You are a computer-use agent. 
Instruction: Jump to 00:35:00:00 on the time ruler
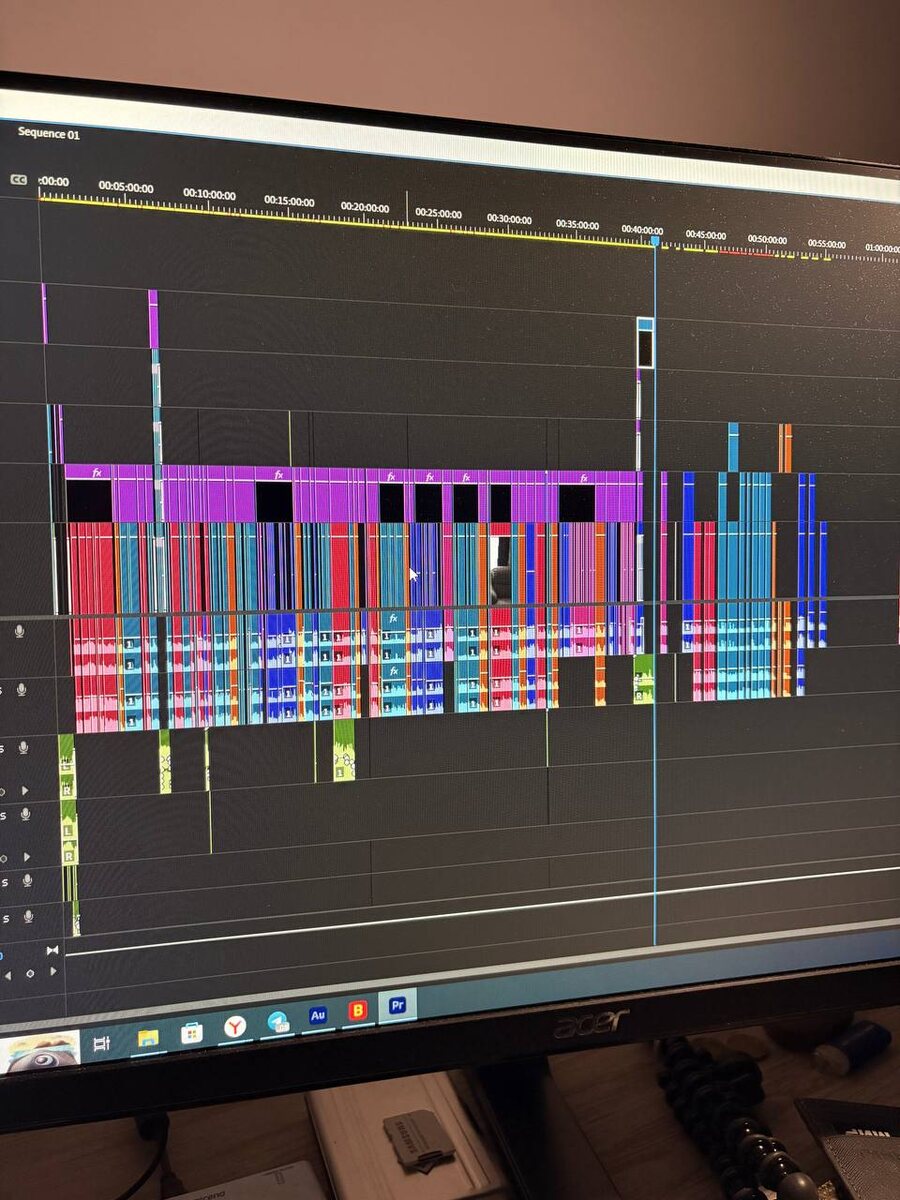click(x=578, y=225)
